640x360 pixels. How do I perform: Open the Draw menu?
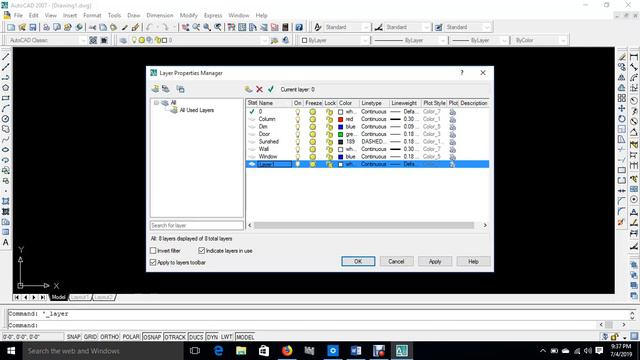pos(133,15)
